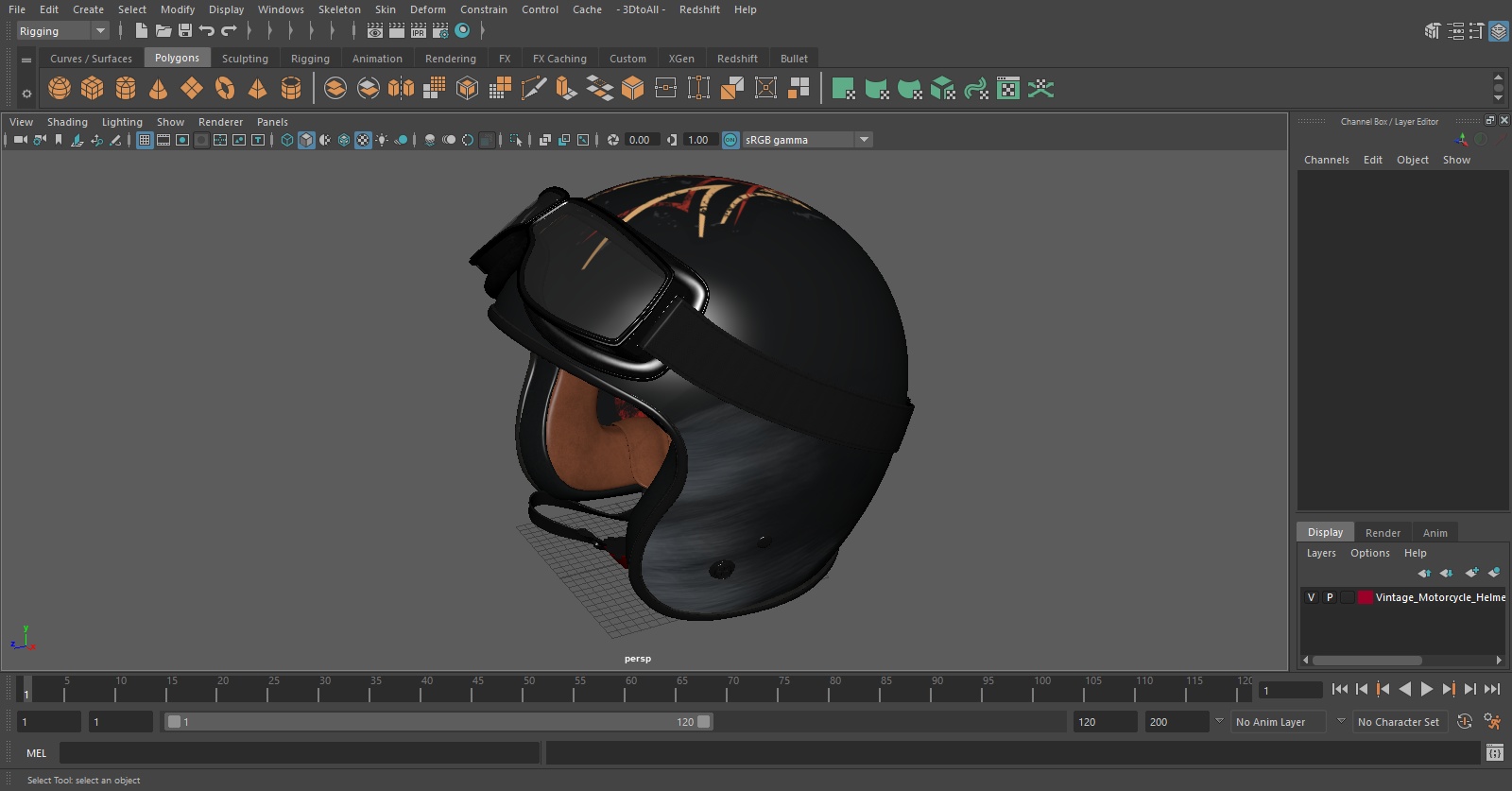Open the File menu
The image size is (1512, 791).
(x=17, y=9)
